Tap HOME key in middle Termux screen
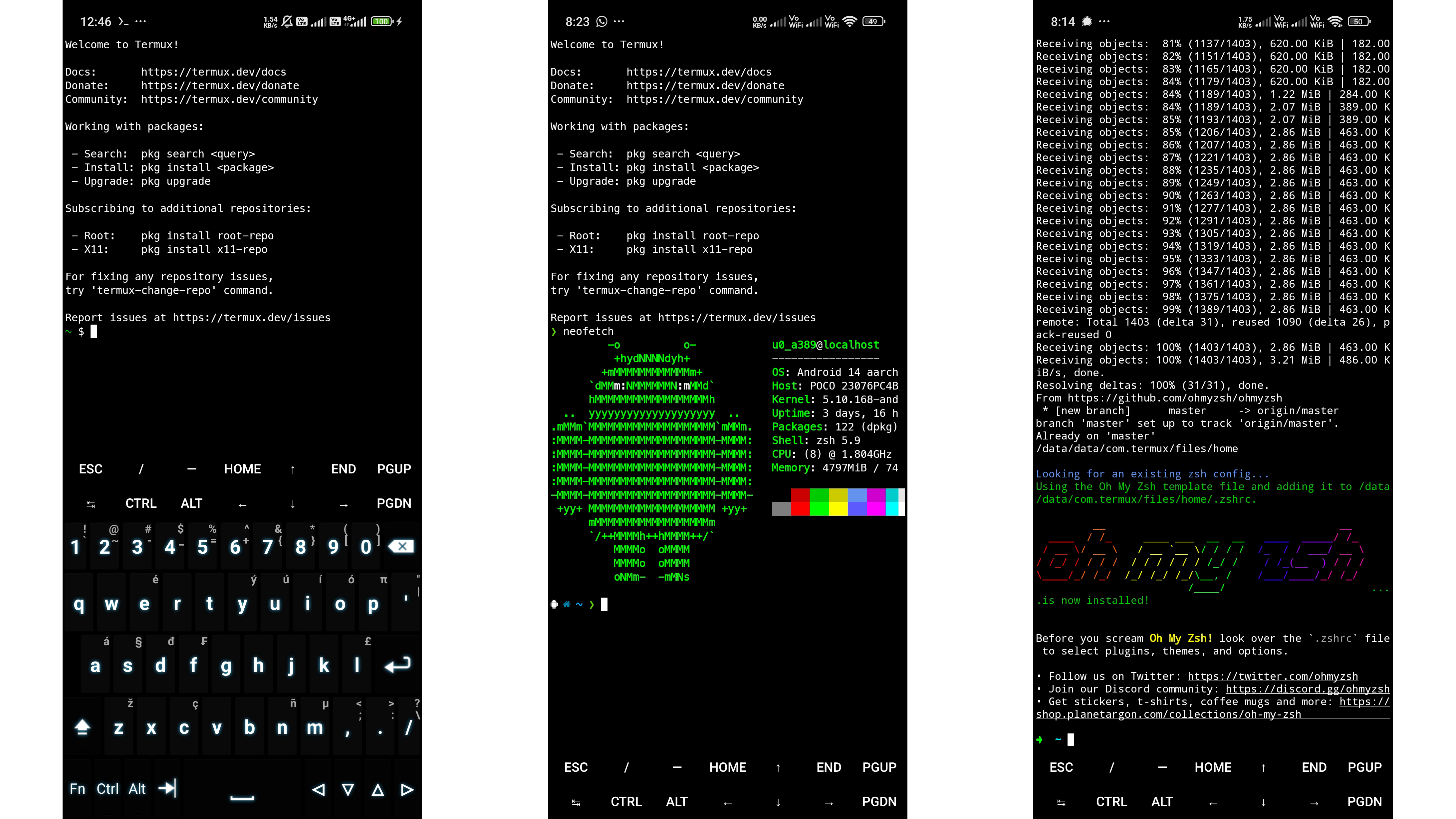 (728, 768)
